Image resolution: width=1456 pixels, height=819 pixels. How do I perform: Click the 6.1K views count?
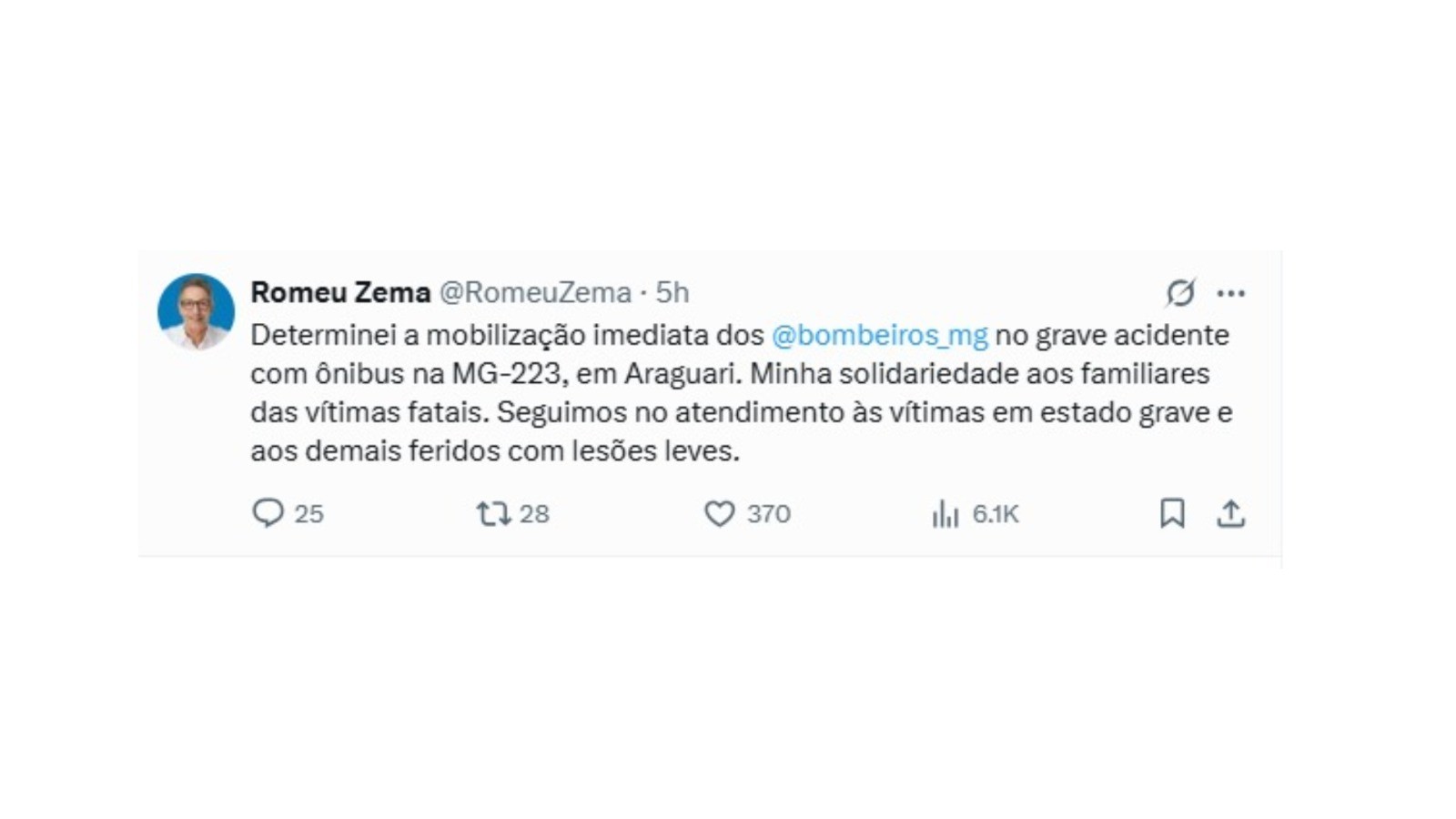point(995,514)
